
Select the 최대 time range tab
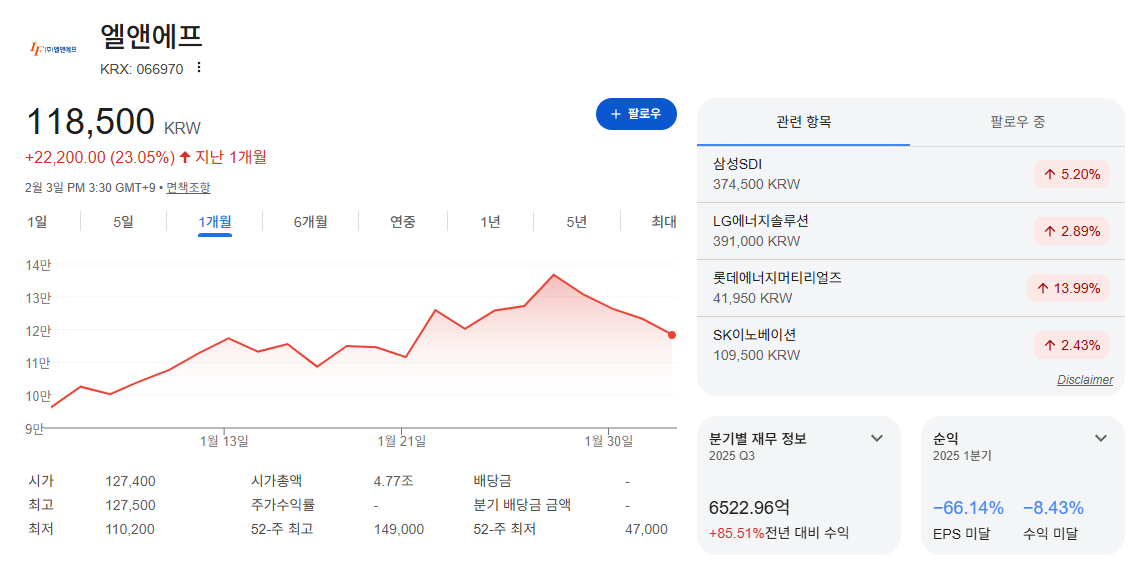tap(663, 222)
